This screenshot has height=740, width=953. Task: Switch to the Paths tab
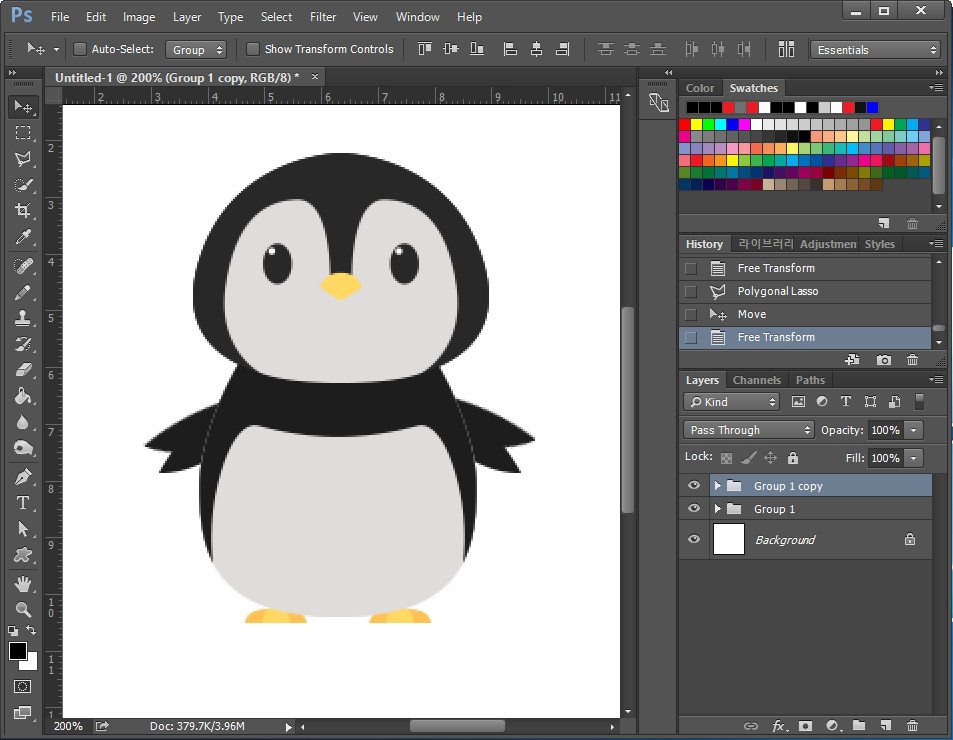(x=810, y=380)
